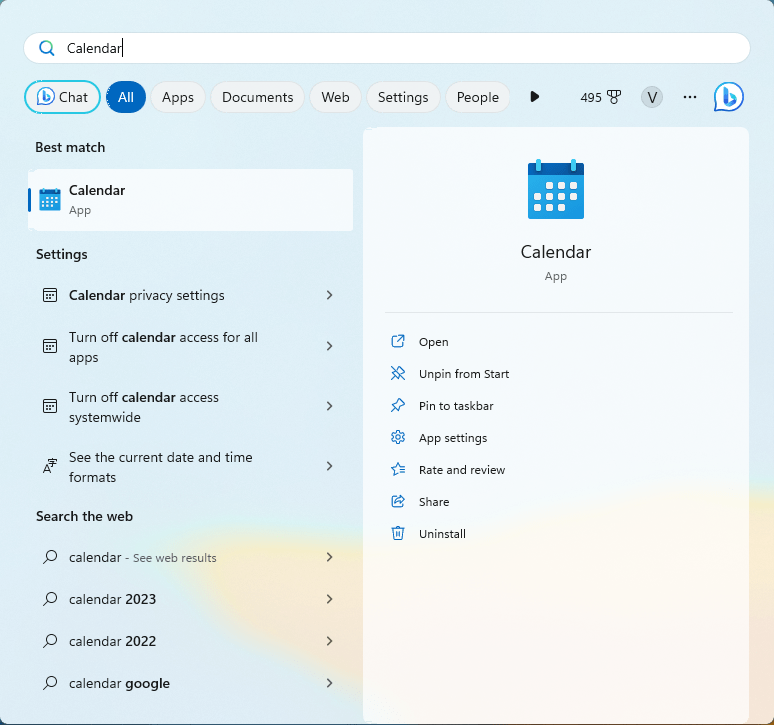Open Calendar privacy settings result
This screenshot has height=725, width=774.
[x=191, y=295]
